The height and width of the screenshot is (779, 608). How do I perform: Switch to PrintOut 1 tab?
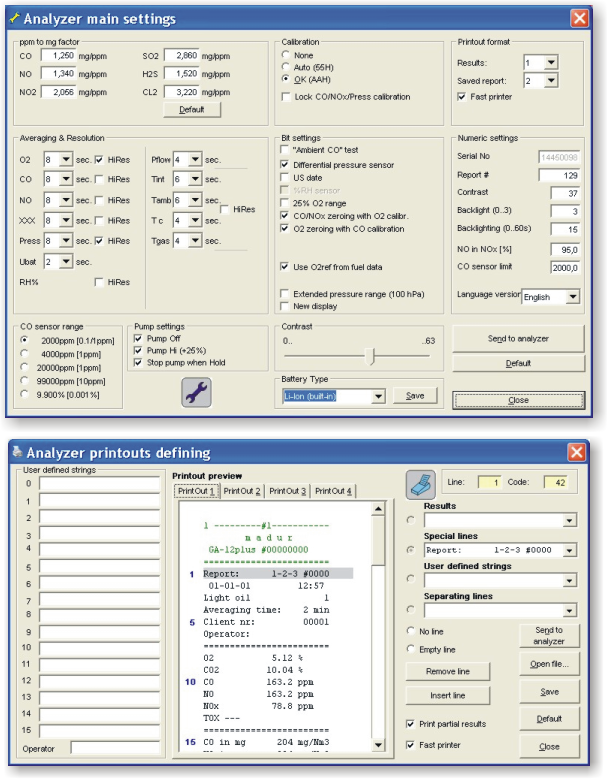(197, 491)
